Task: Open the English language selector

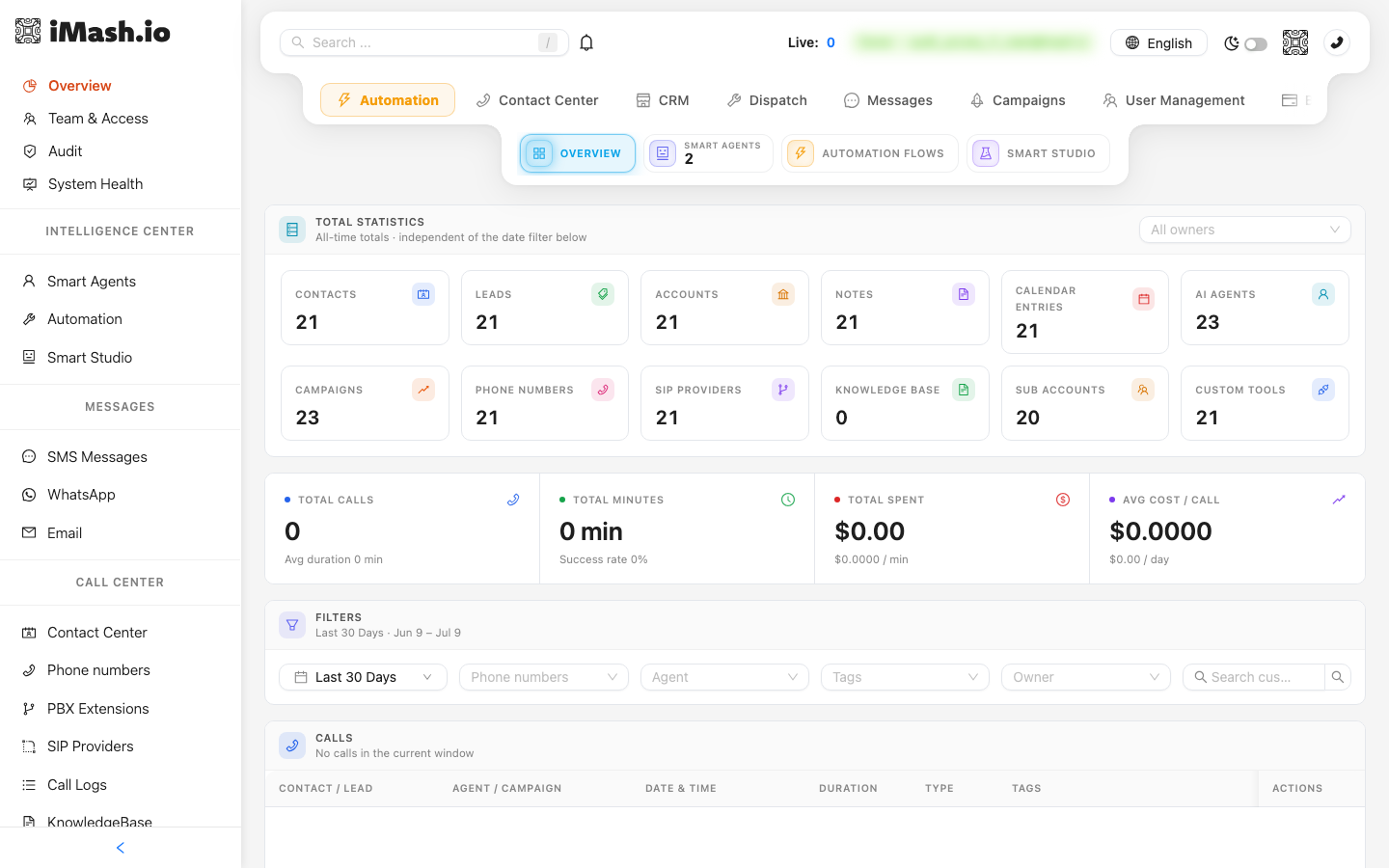Action: tap(1158, 42)
